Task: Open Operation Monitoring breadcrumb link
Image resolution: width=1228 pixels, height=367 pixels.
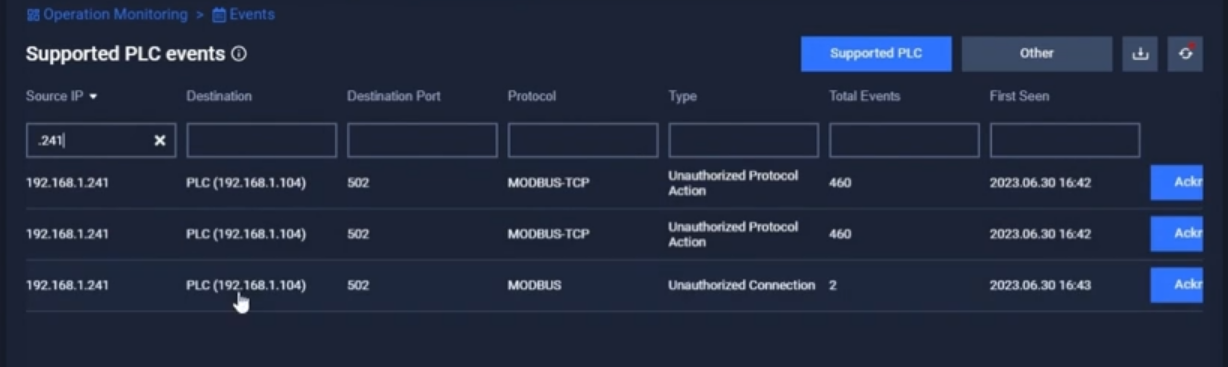Action: coord(115,15)
